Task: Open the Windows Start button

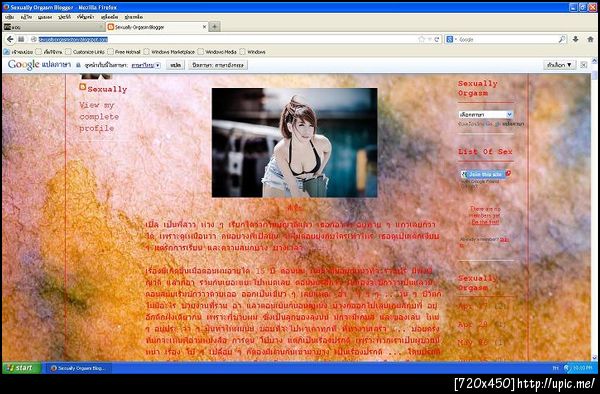Action: [22, 368]
